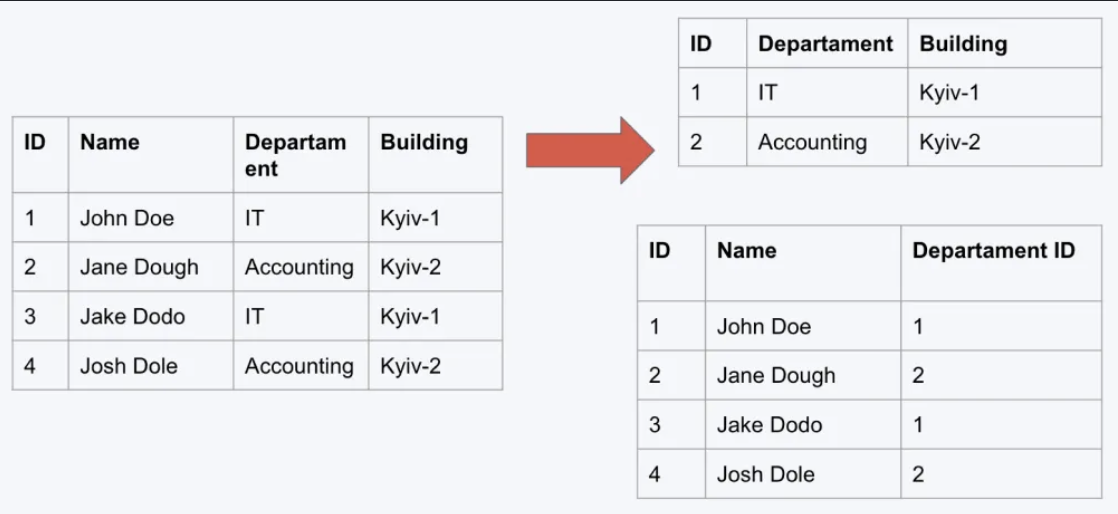The height and width of the screenshot is (514, 1118).
Task: Click Kyiv-2 in the top-right department table
Action: (x=950, y=142)
